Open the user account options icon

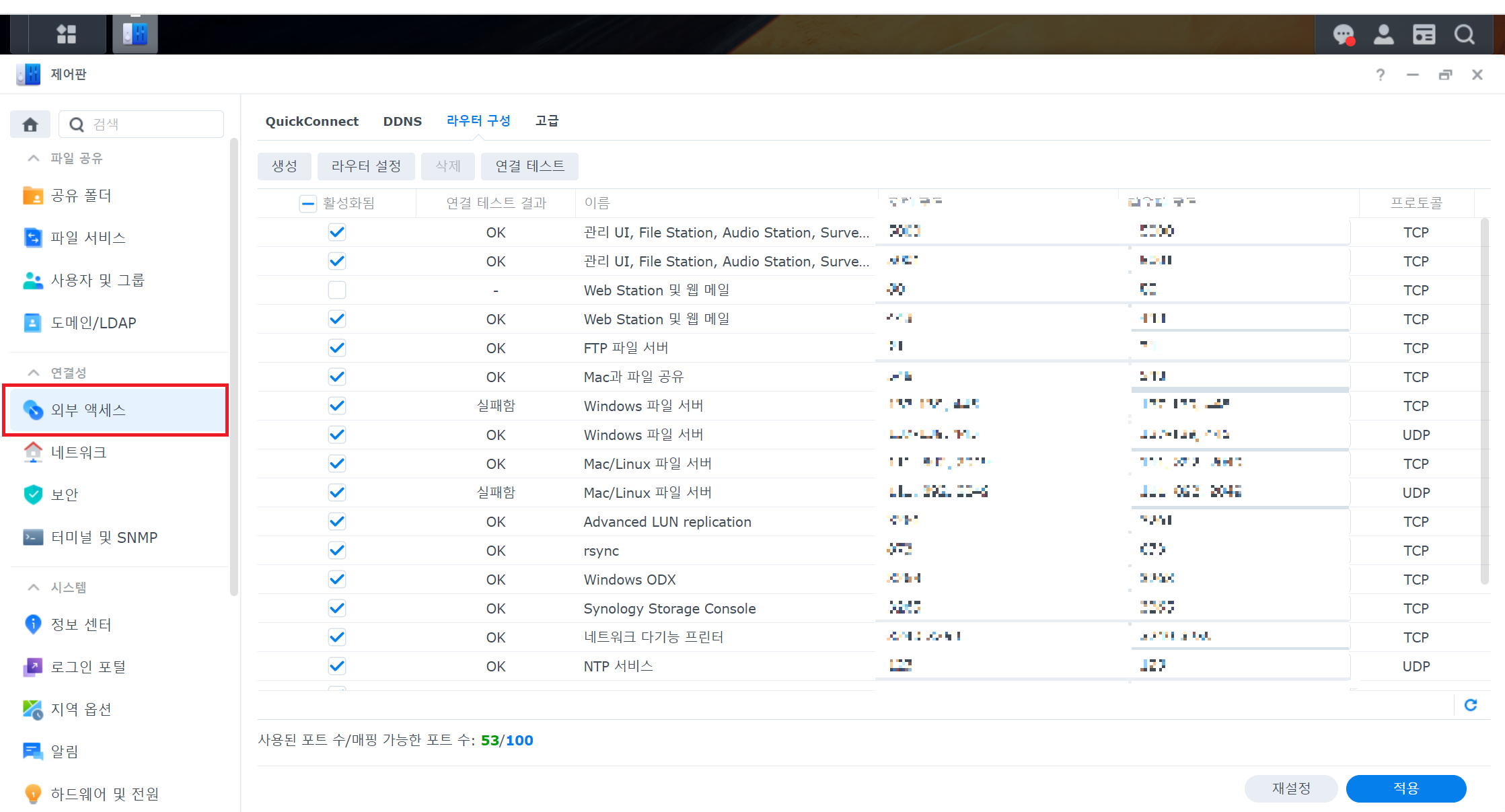[1383, 34]
